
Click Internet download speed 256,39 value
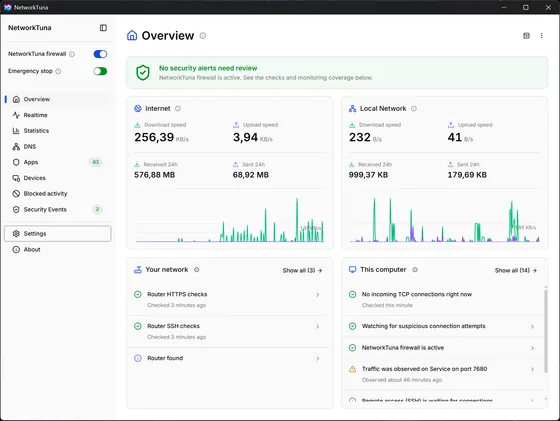click(154, 137)
